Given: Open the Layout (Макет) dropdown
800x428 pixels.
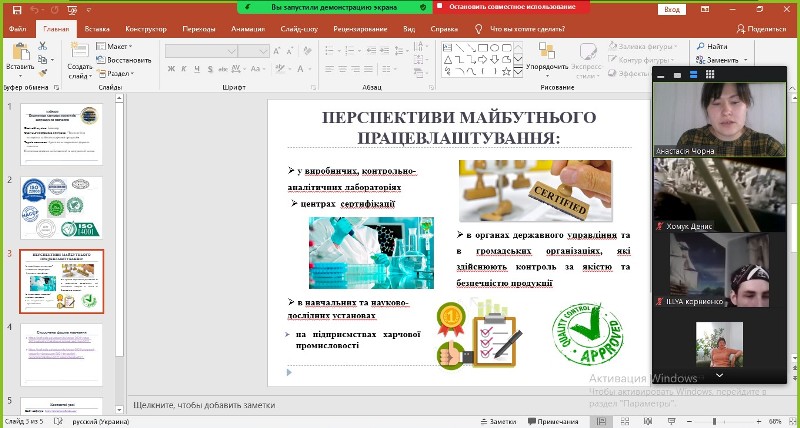Looking at the screenshot, I should coord(117,46).
